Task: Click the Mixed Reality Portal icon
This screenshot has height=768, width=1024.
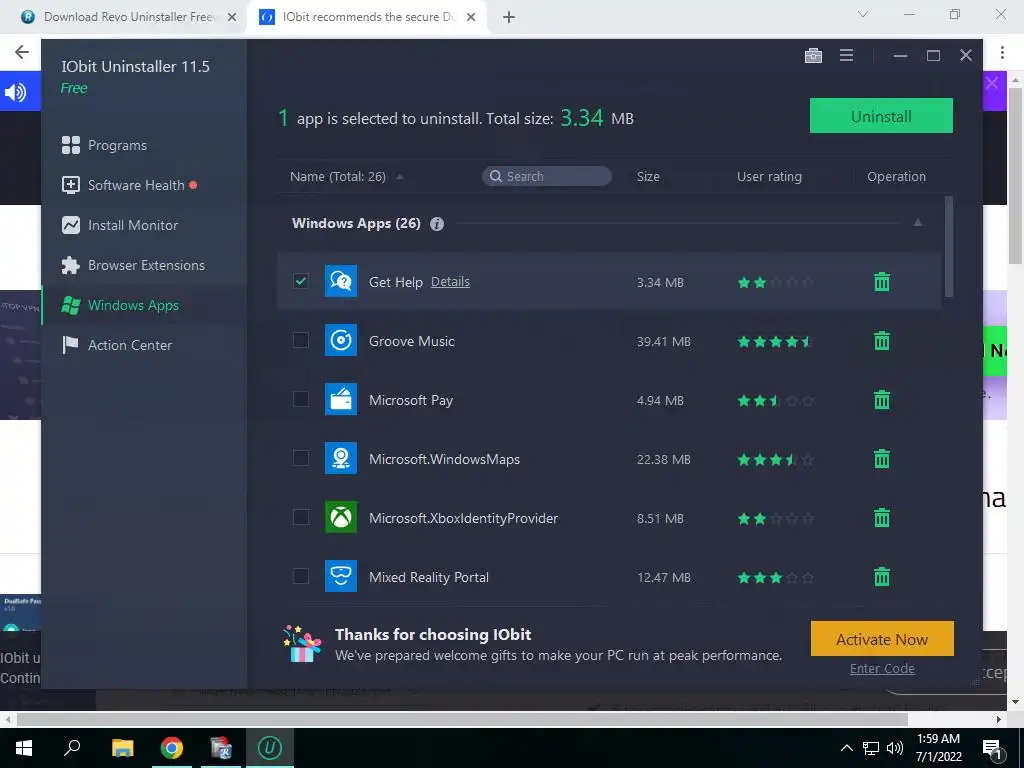Action: pos(341,576)
